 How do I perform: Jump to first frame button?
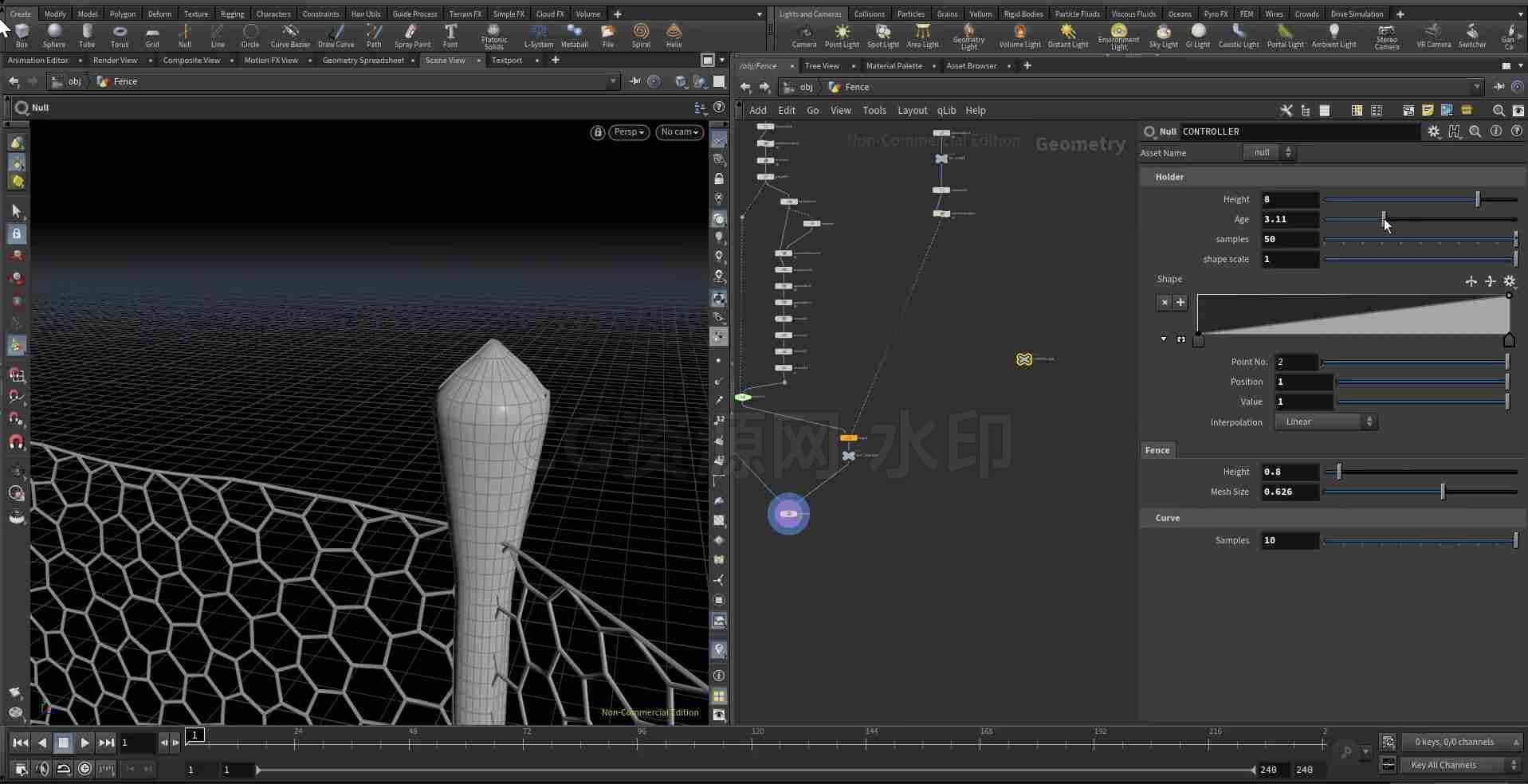pos(20,743)
